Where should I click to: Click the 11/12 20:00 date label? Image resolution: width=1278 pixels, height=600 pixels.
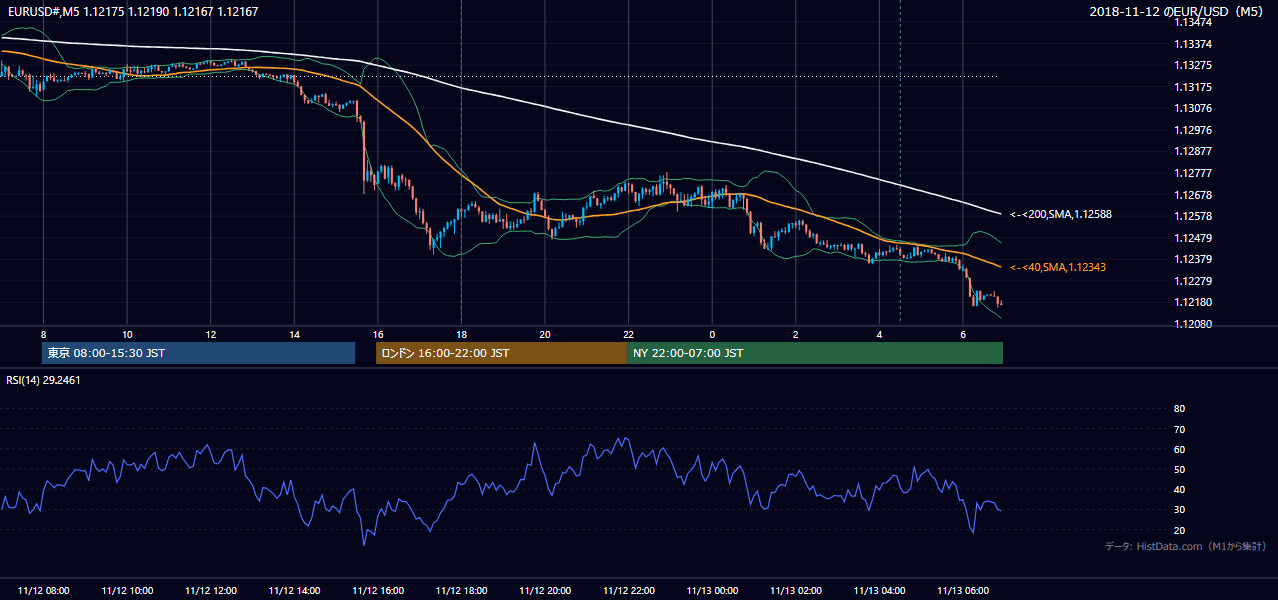click(x=545, y=591)
